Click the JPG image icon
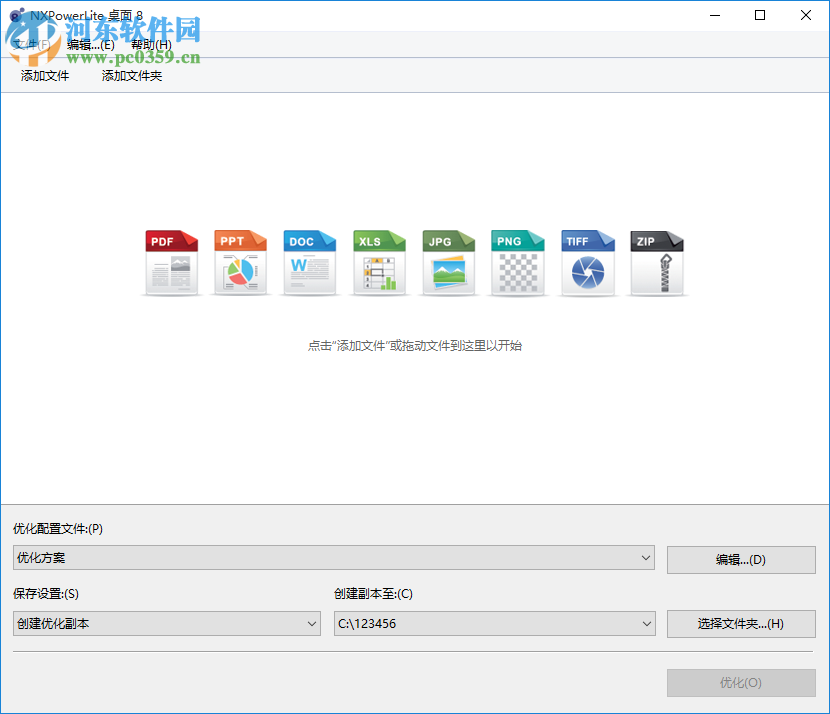 click(448, 262)
